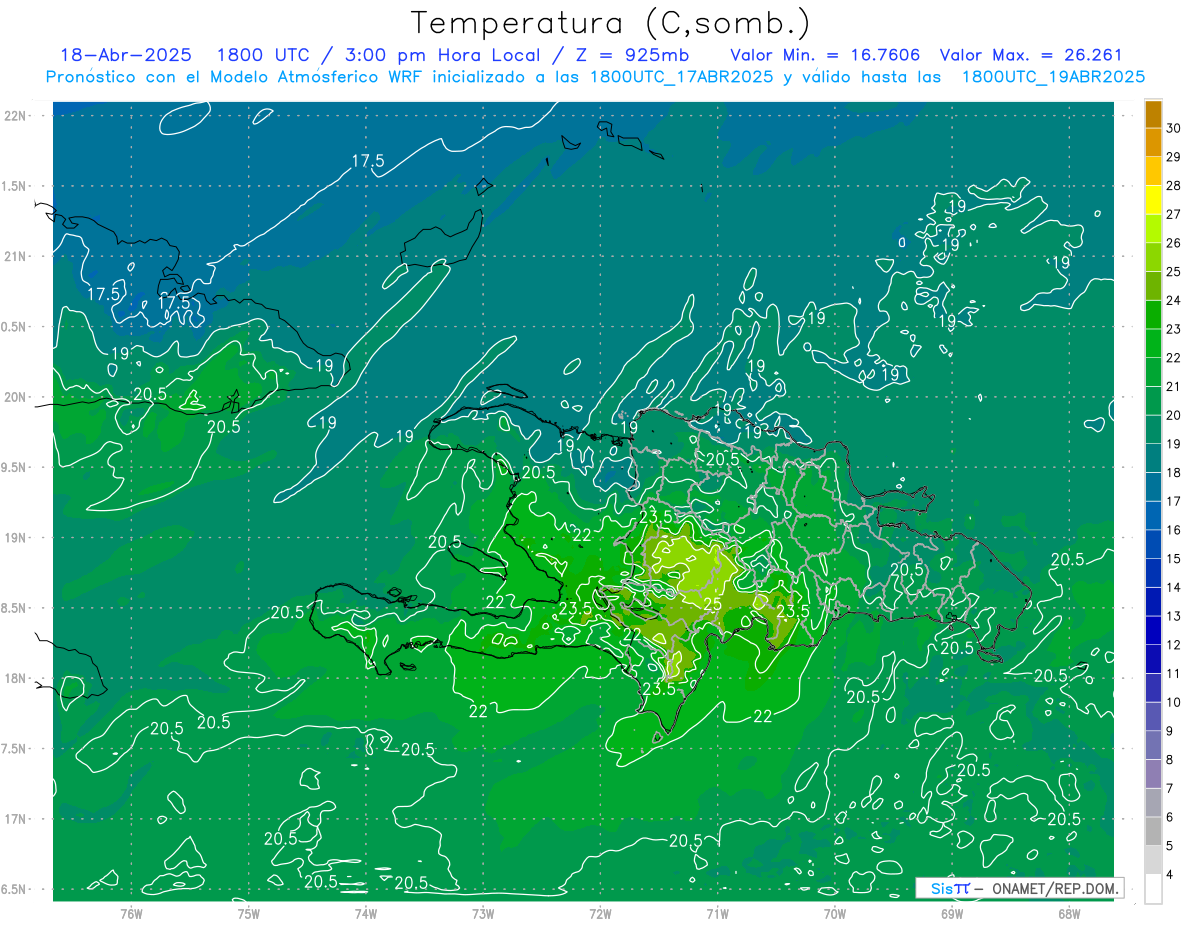Screen dimensions: 1200x927
Task: Click the '22N' latitude axis label
Action: [15, 116]
